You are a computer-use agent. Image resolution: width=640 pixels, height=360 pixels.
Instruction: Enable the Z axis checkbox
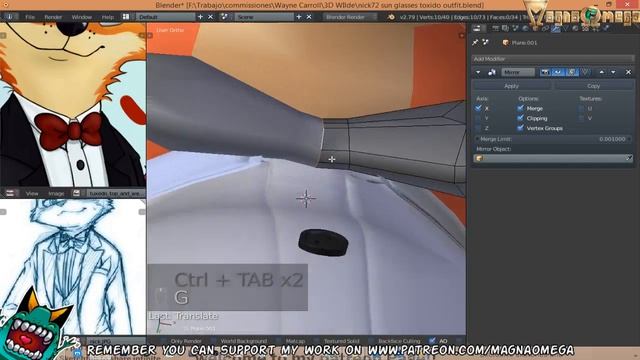pos(478,128)
